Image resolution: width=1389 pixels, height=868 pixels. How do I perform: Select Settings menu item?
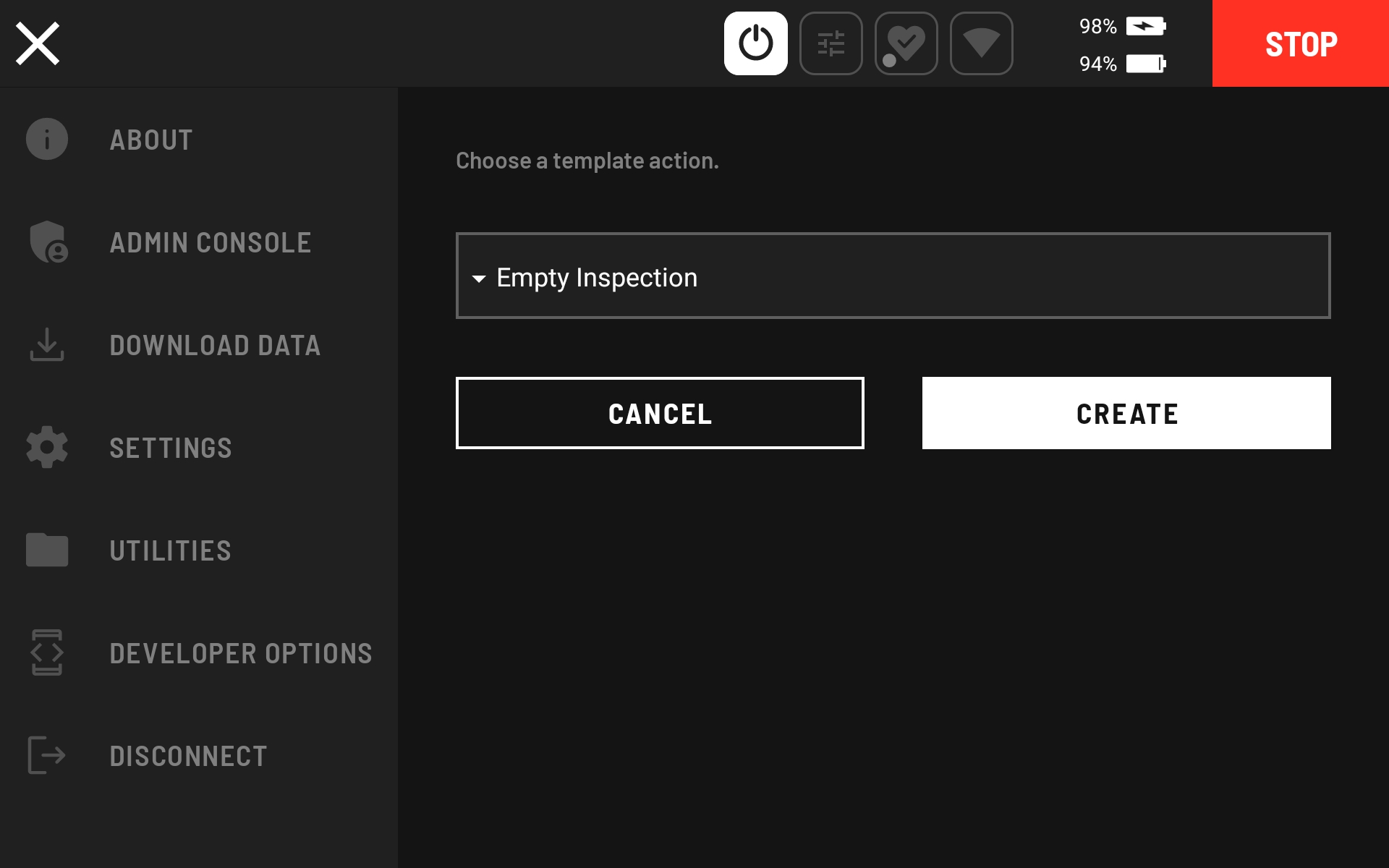click(171, 446)
